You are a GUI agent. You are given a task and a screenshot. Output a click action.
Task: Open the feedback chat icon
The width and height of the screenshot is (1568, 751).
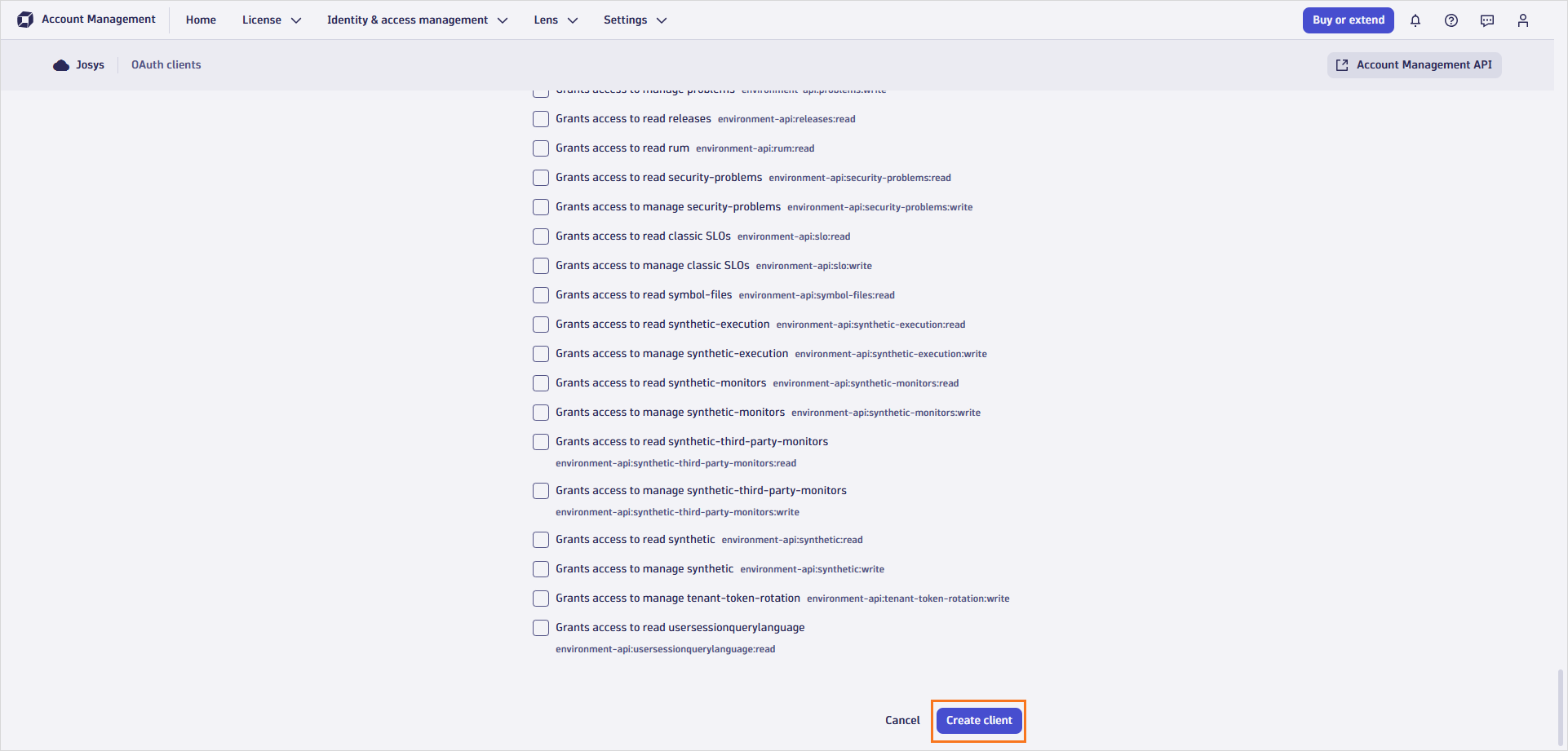(x=1487, y=20)
